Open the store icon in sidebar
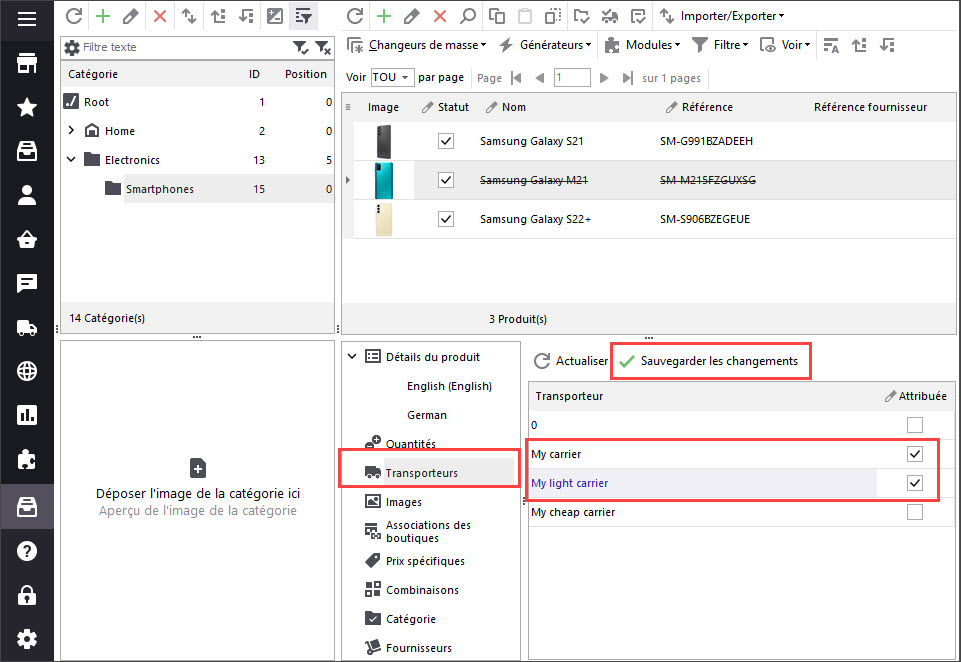 tap(27, 63)
